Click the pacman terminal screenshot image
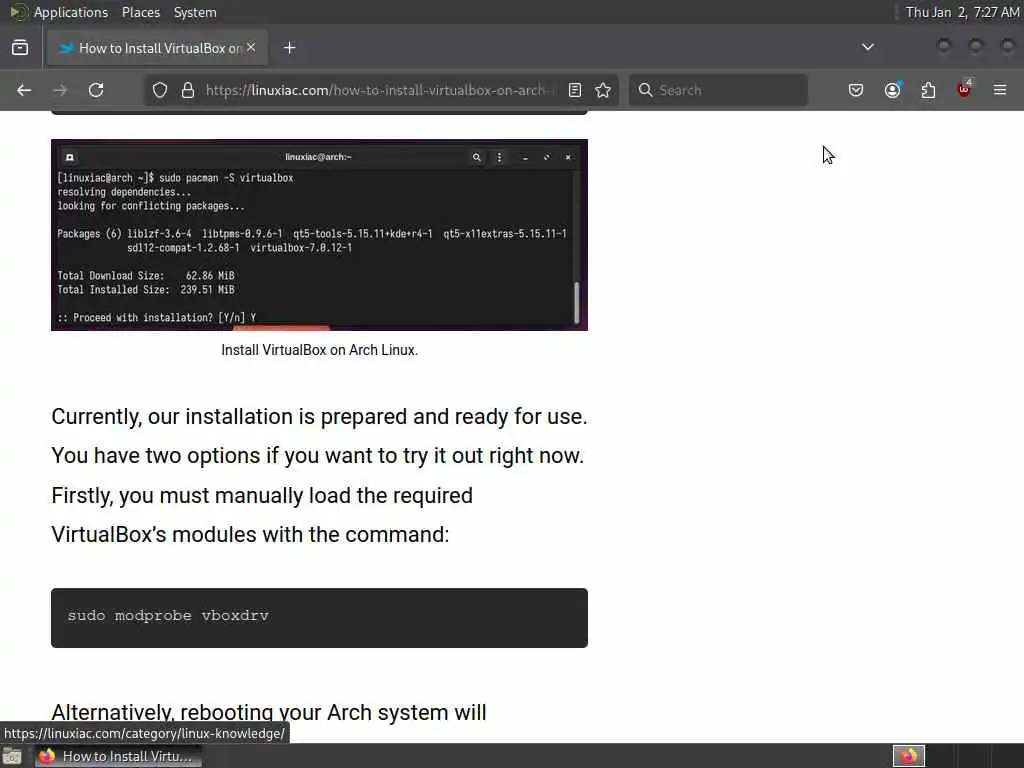This screenshot has height=768, width=1024. 319,235
